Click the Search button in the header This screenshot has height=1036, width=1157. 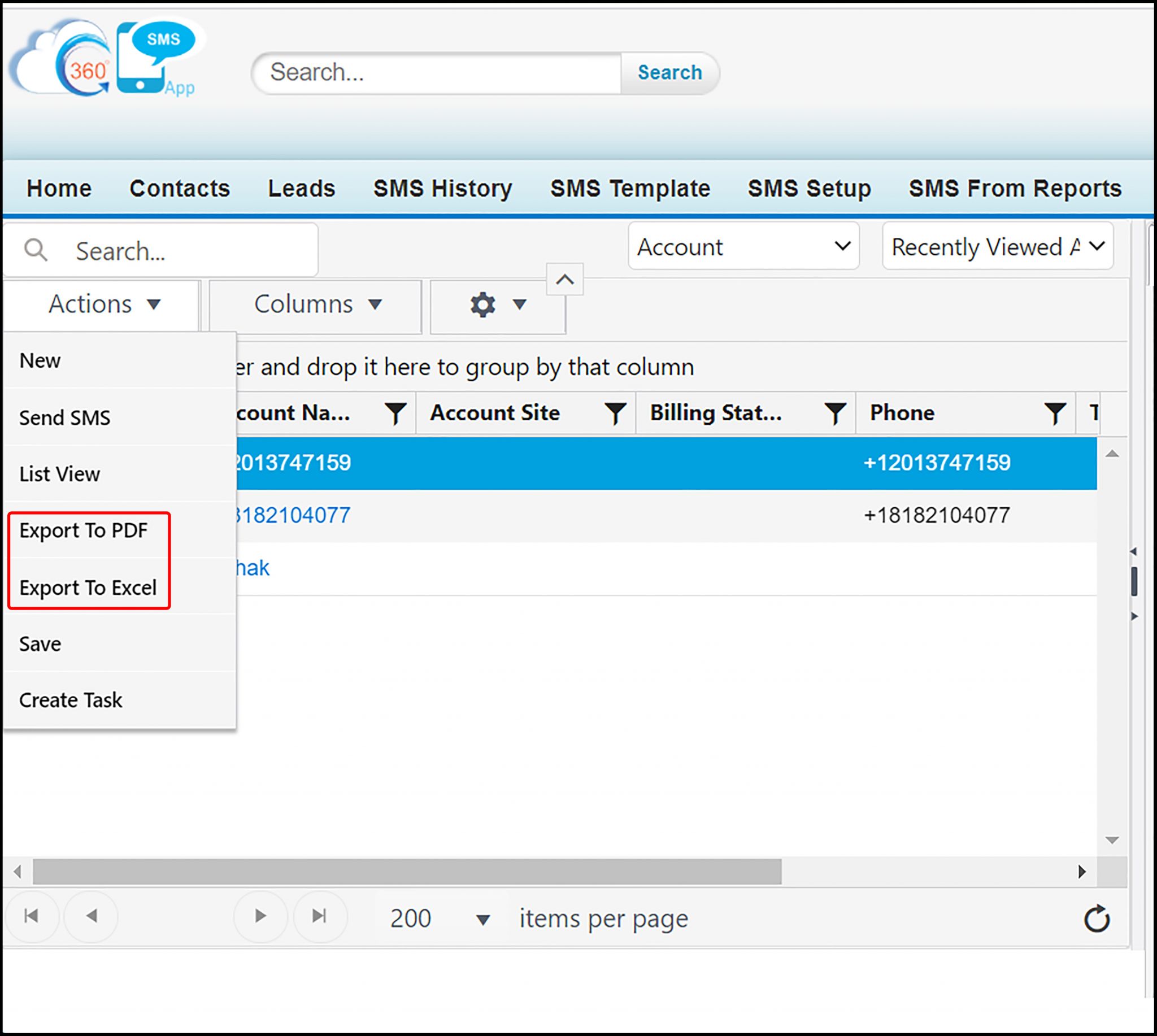(669, 73)
